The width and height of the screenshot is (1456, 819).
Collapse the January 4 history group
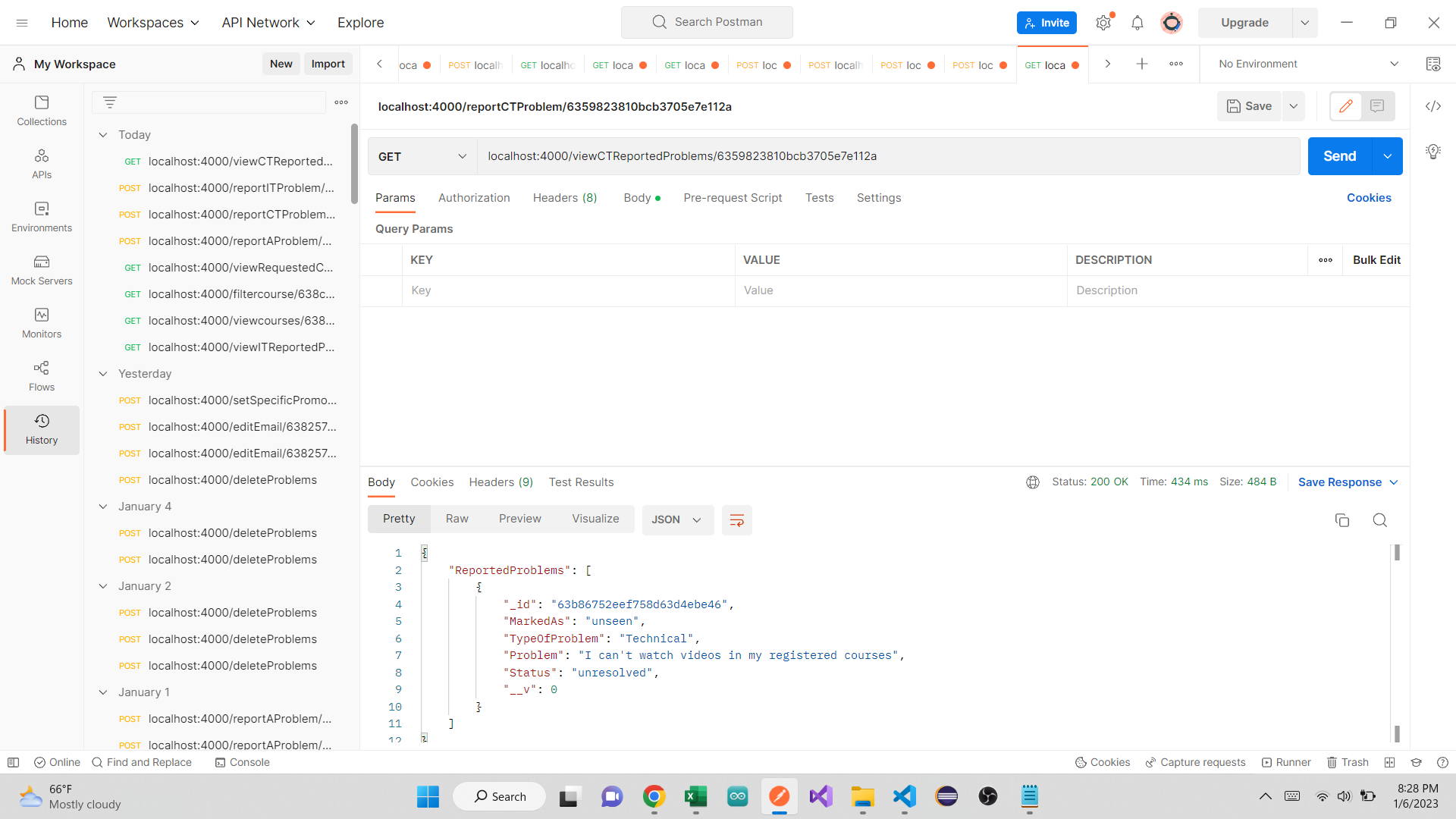(x=103, y=507)
